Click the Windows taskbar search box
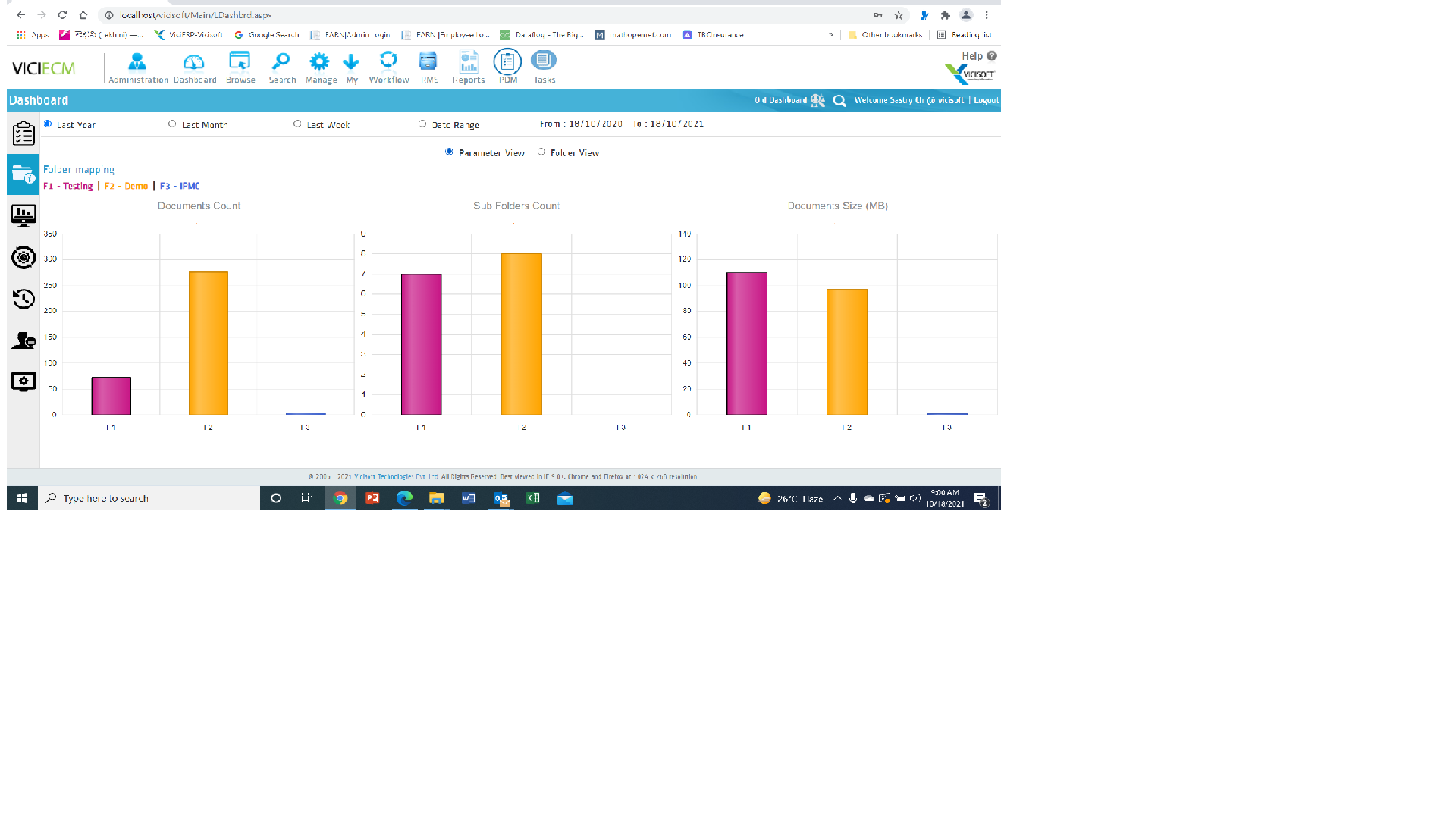Screen dimensions: 1456x819 [149, 498]
